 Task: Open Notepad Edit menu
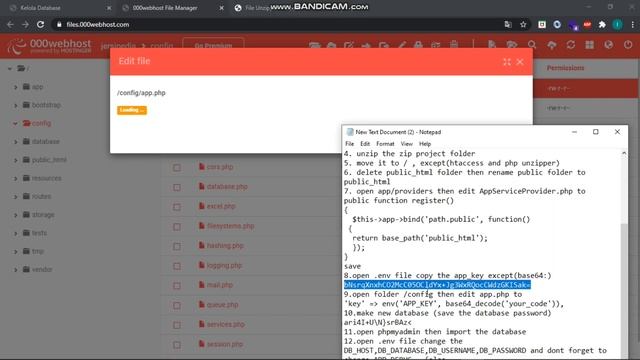(365, 144)
